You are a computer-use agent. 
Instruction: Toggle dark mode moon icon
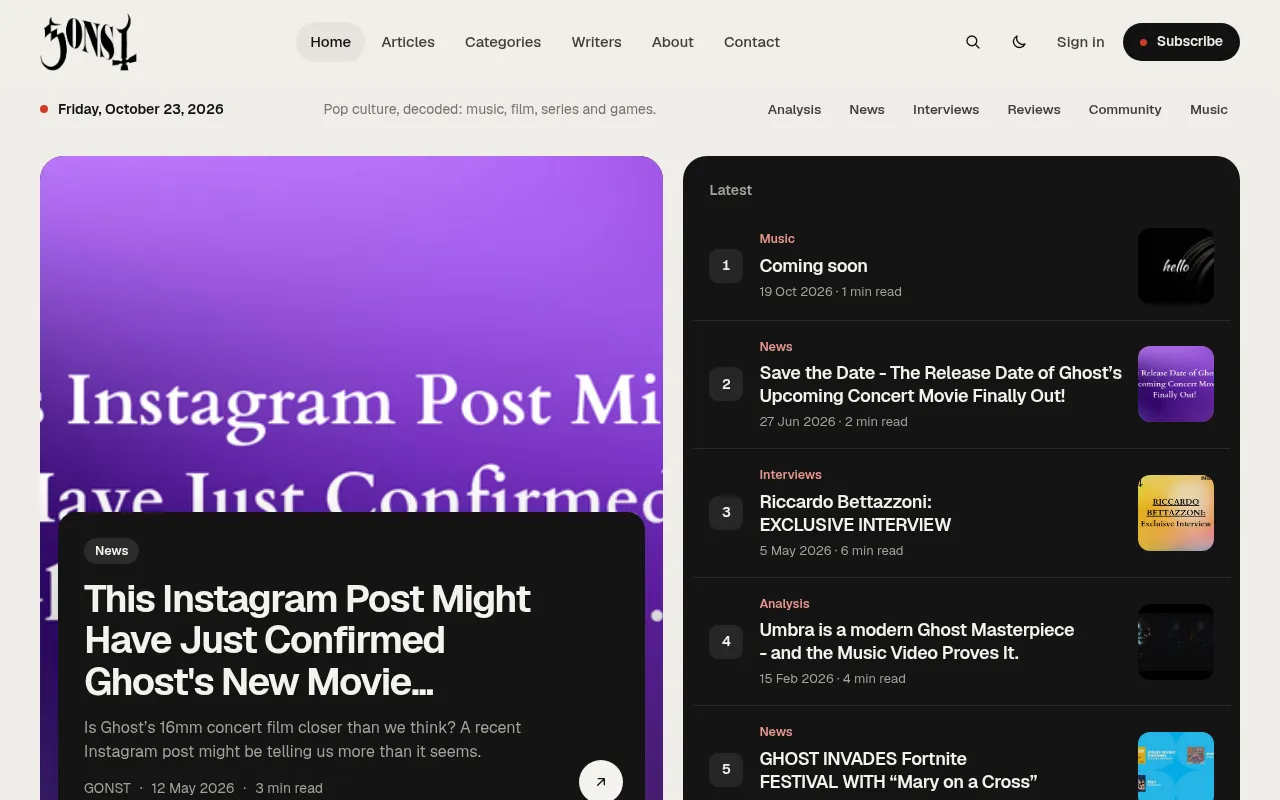point(1019,42)
